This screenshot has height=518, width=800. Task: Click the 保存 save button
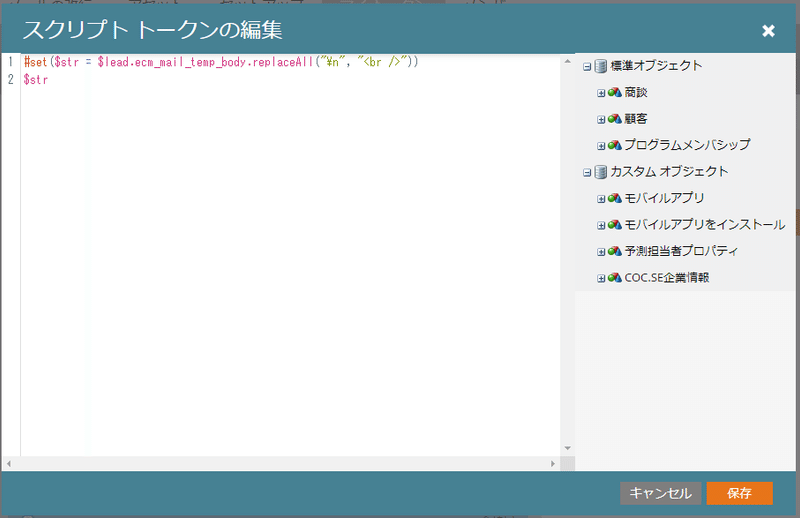click(739, 493)
